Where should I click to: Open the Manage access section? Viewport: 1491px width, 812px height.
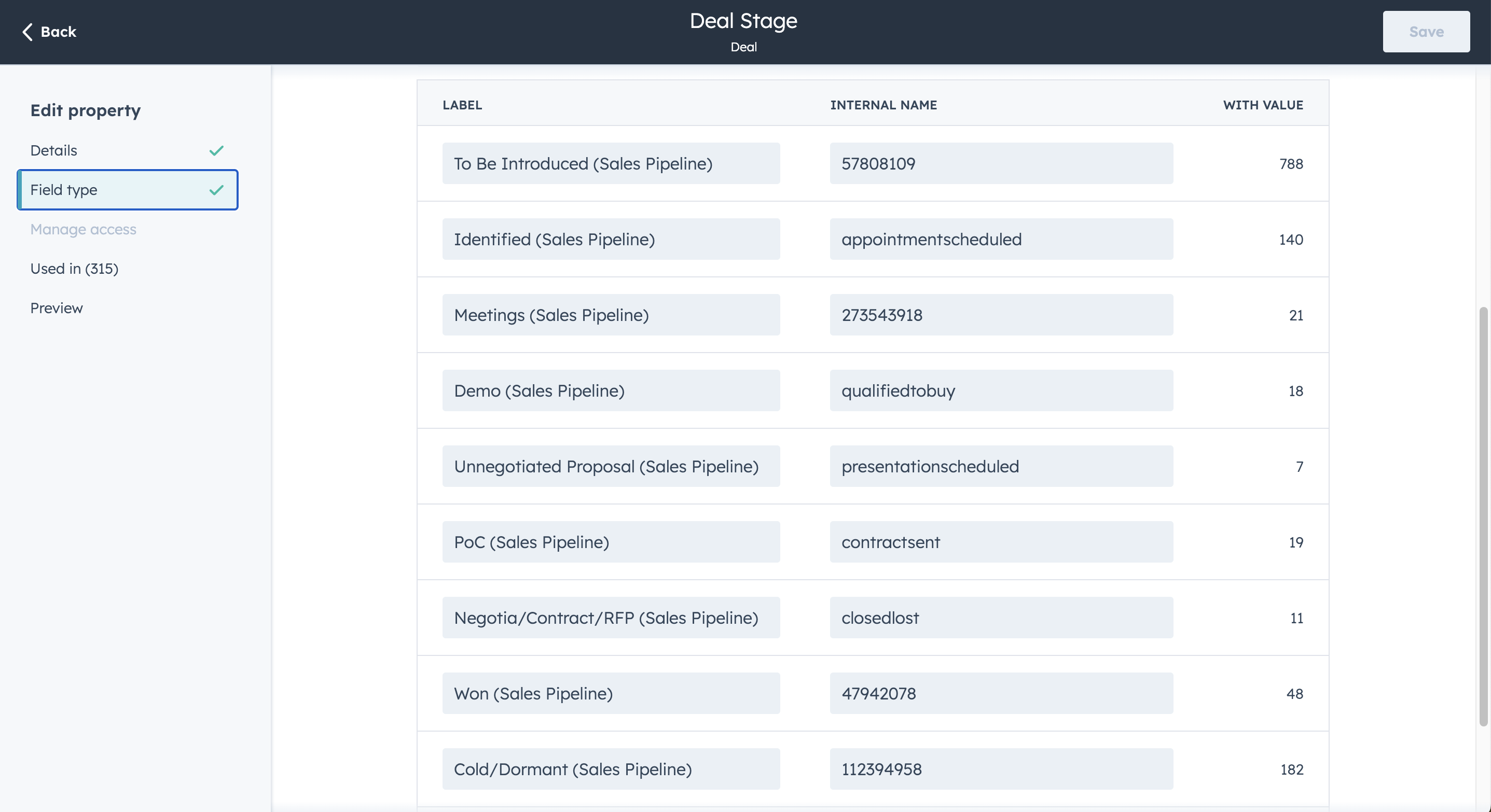click(84, 229)
